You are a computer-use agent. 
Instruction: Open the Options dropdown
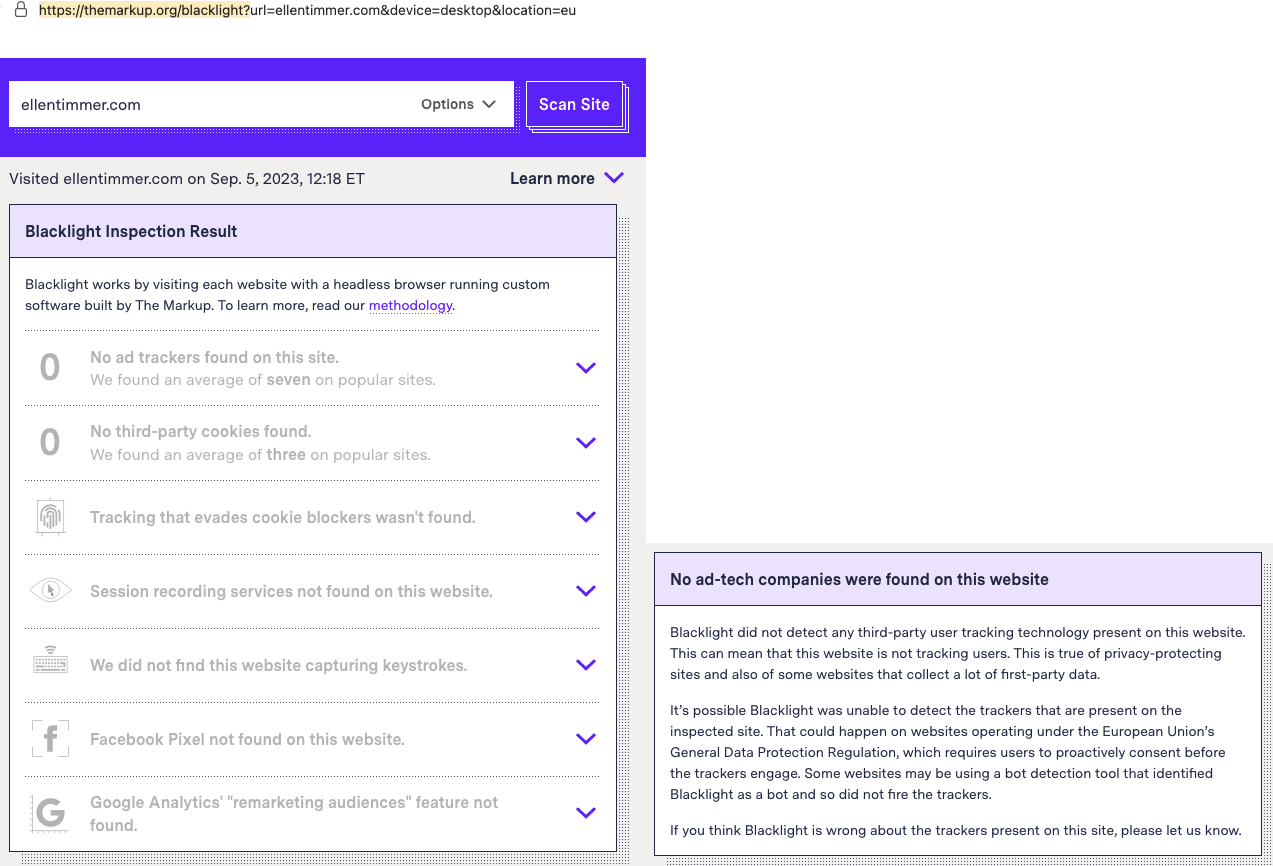tap(458, 104)
